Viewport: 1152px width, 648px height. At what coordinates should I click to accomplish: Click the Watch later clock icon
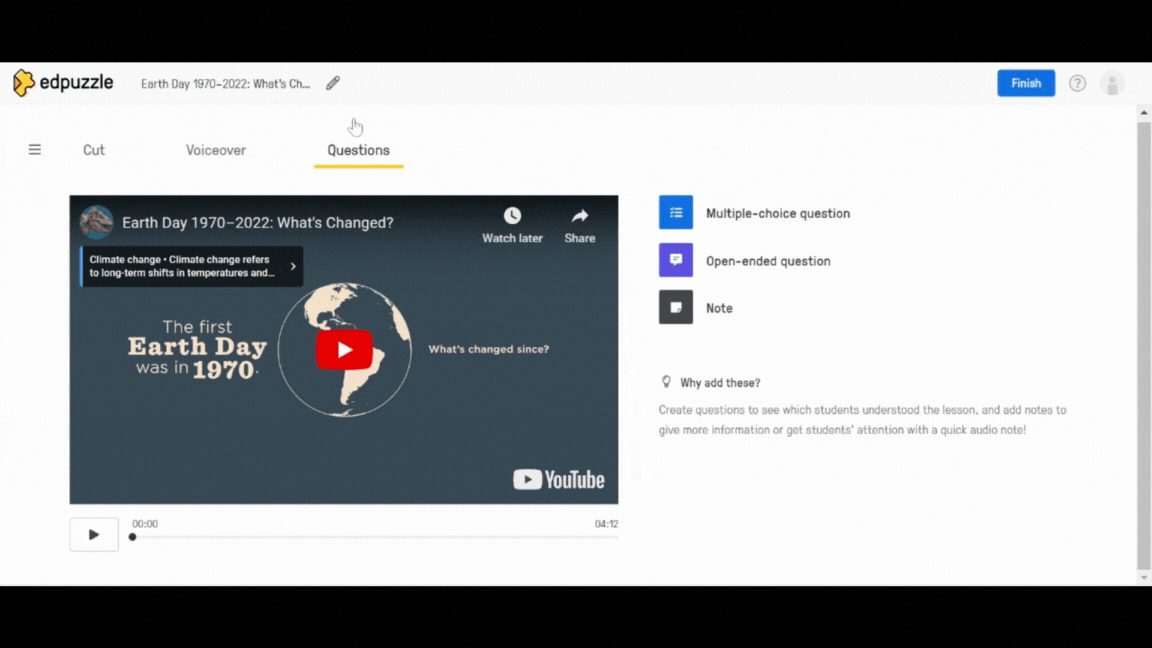point(512,216)
